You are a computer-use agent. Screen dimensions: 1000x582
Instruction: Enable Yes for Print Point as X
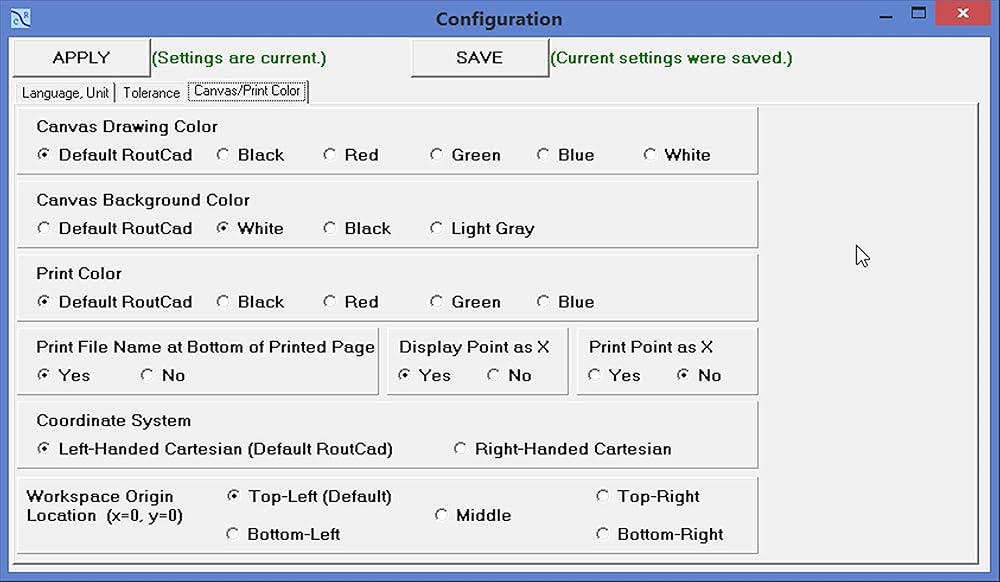coord(595,376)
